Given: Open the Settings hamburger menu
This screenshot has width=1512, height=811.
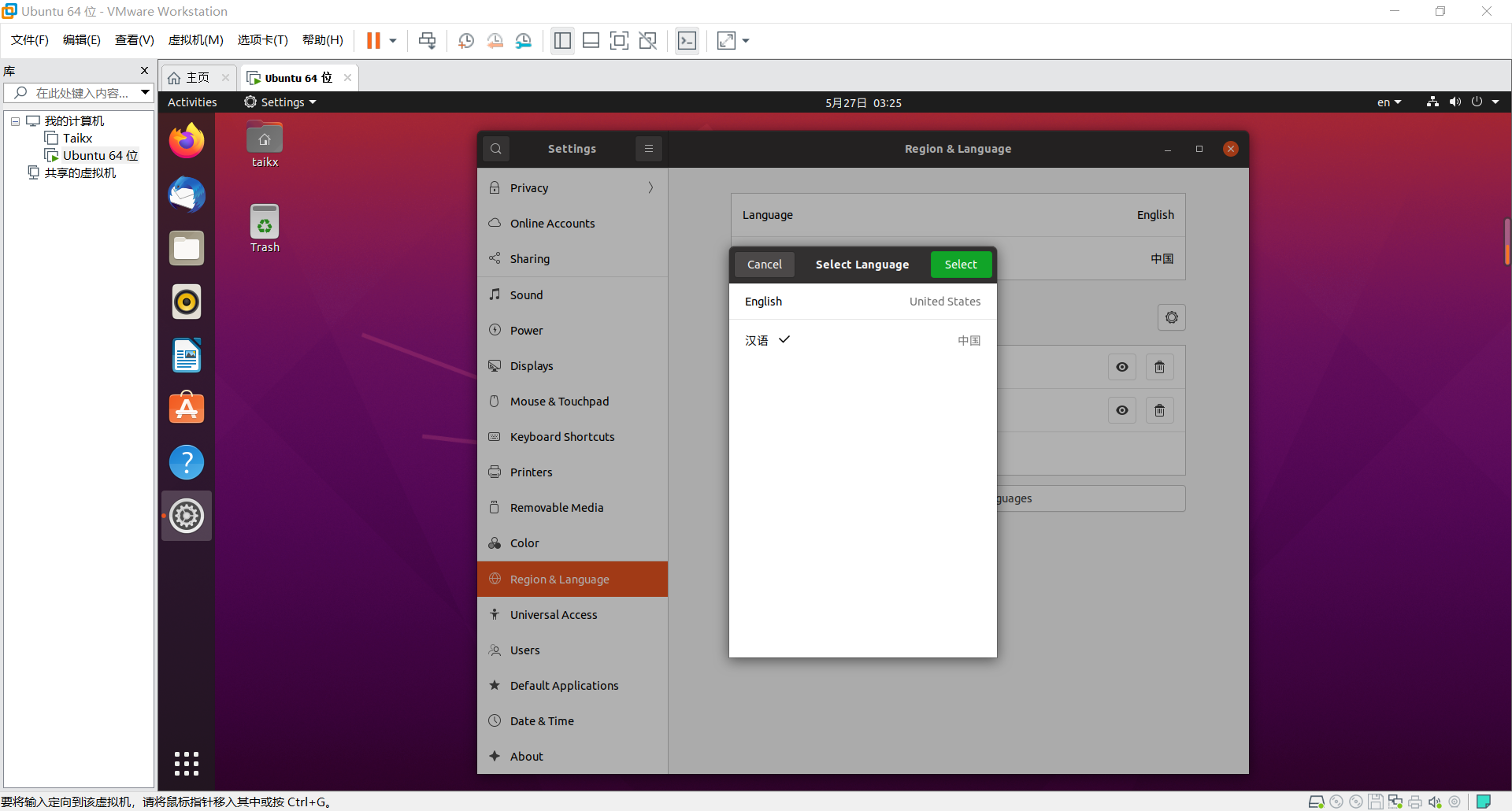Looking at the screenshot, I should click(649, 149).
